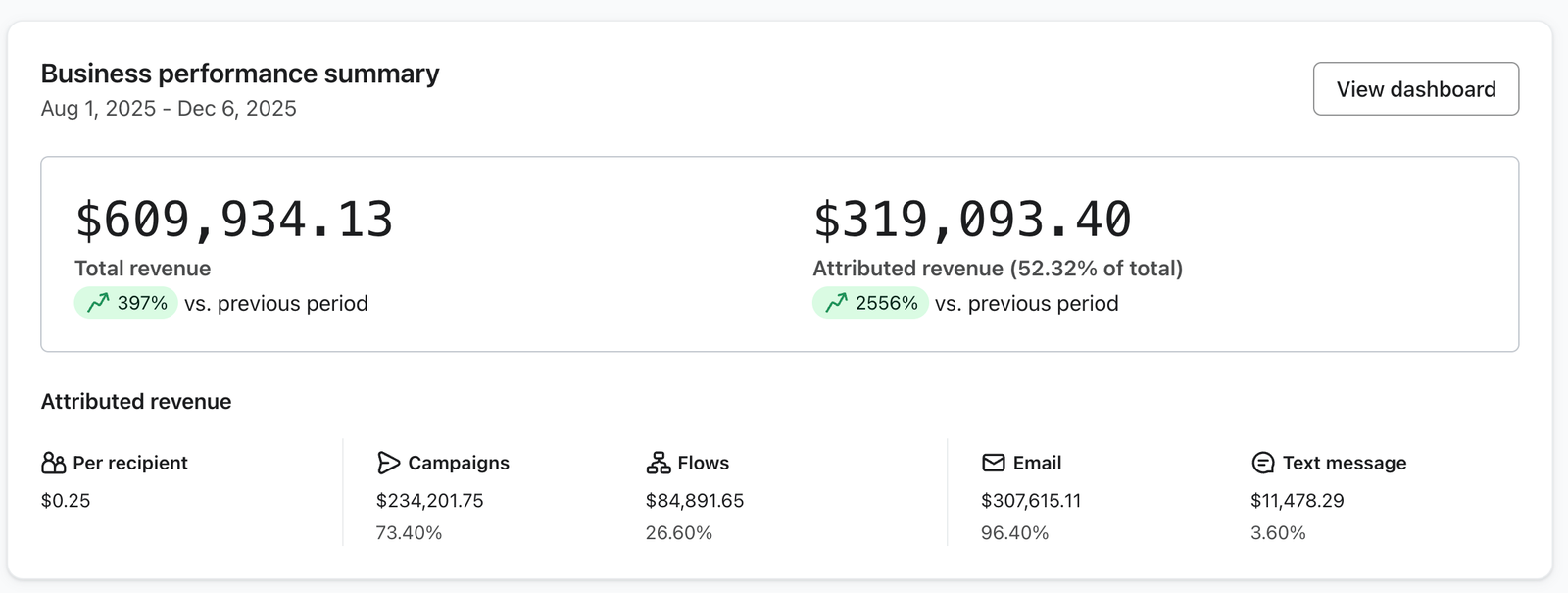The image size is (1568, 593).
Task: Click the Flows hierarchy icon
Action: [x=659, y=463]
